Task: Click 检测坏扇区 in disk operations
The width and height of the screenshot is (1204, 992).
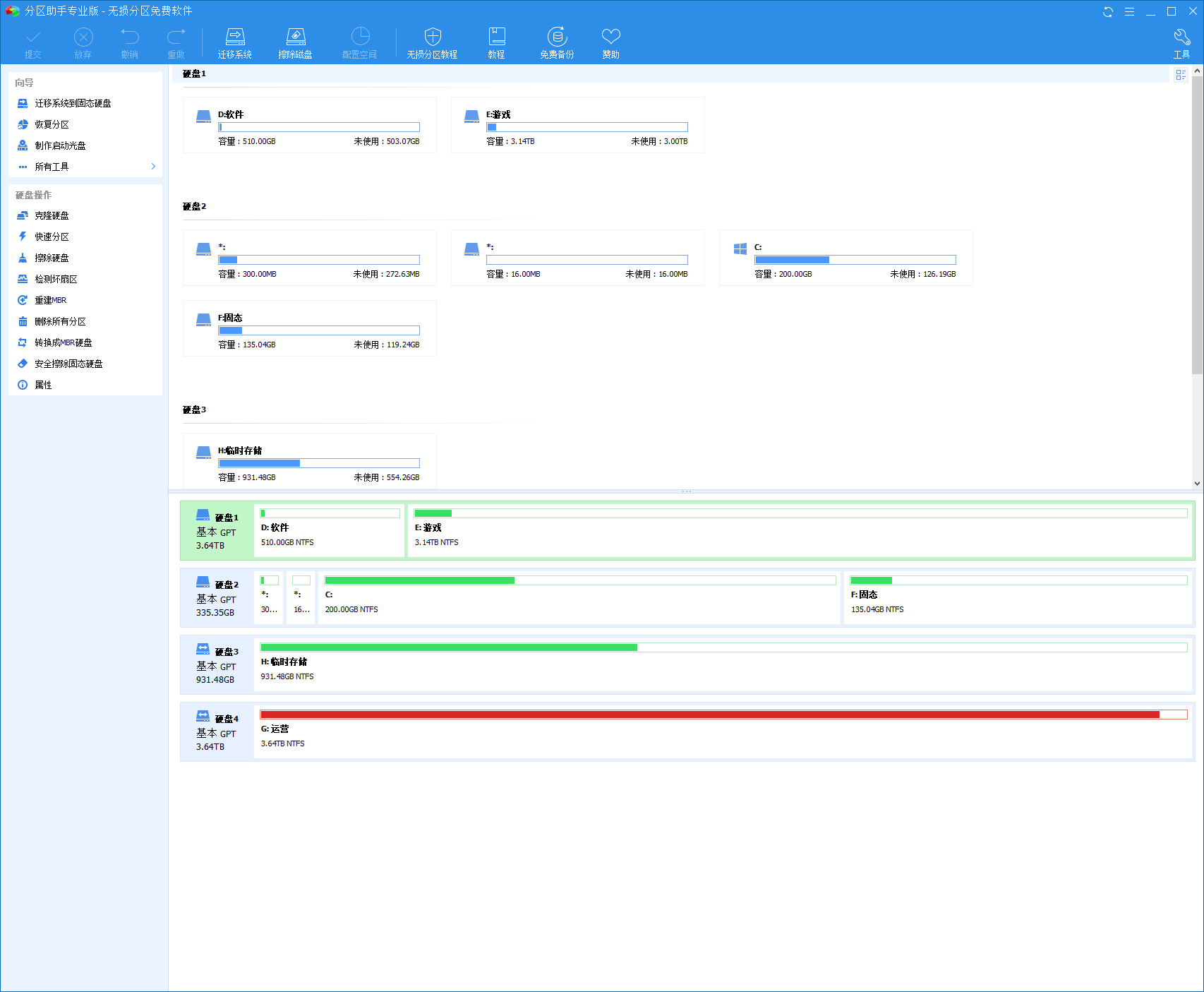Action: pyautogui.click(x=56, y=279)
